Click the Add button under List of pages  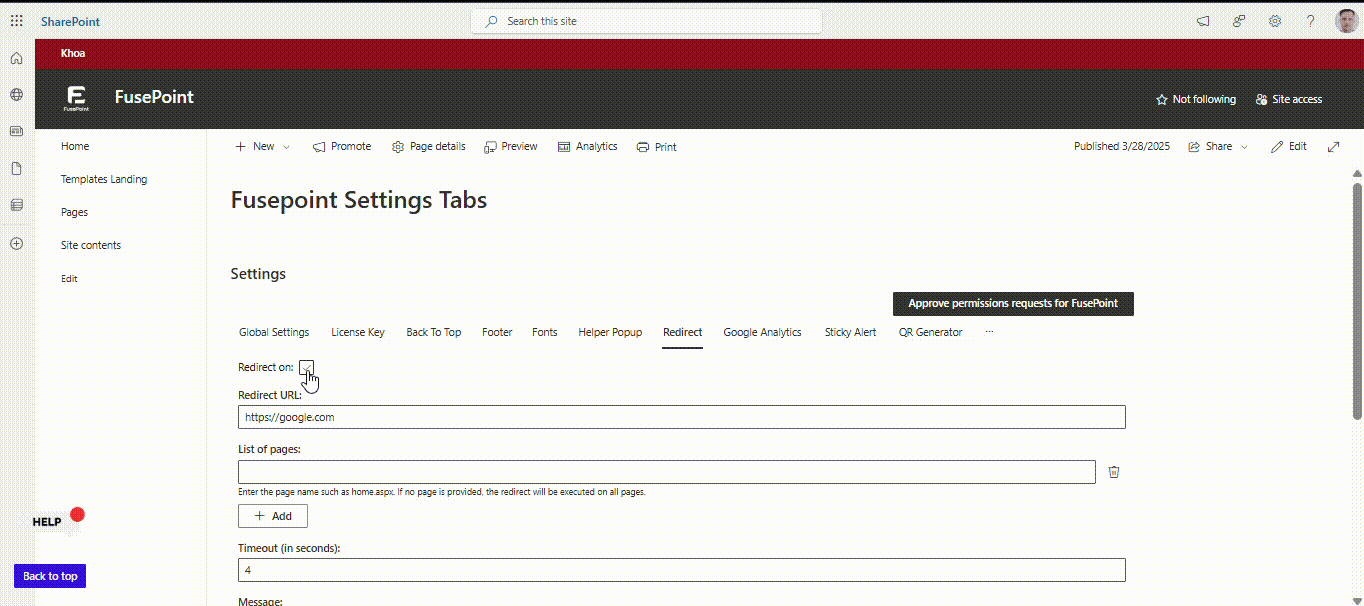tap(272, 516)
